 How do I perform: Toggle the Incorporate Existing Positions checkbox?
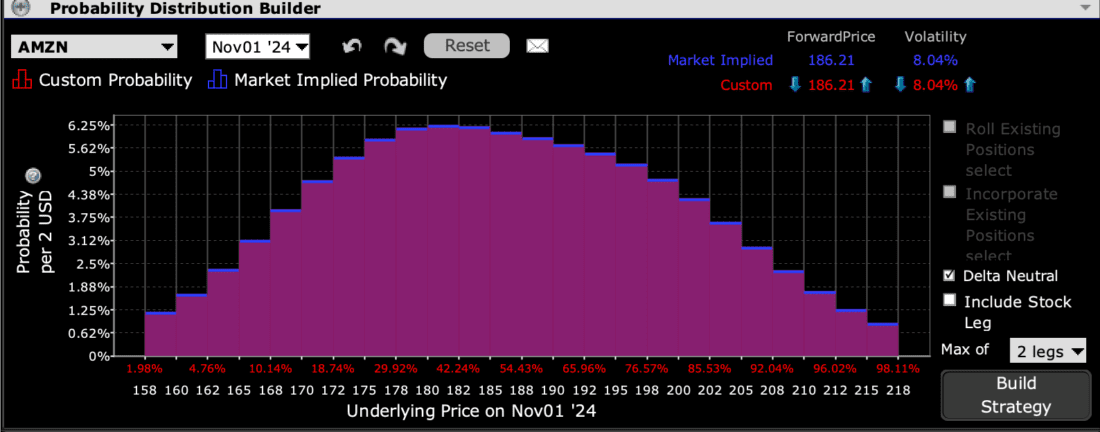click(x=950, y=191)
